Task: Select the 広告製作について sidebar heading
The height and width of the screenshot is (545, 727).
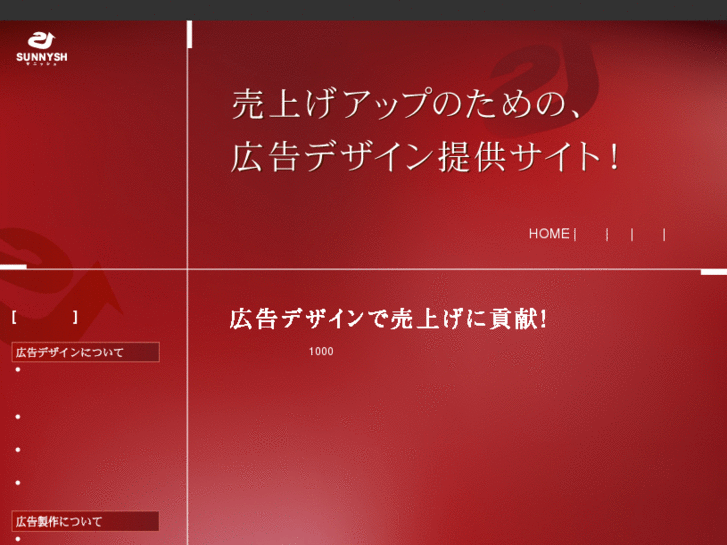Action: tap(85, 521)
